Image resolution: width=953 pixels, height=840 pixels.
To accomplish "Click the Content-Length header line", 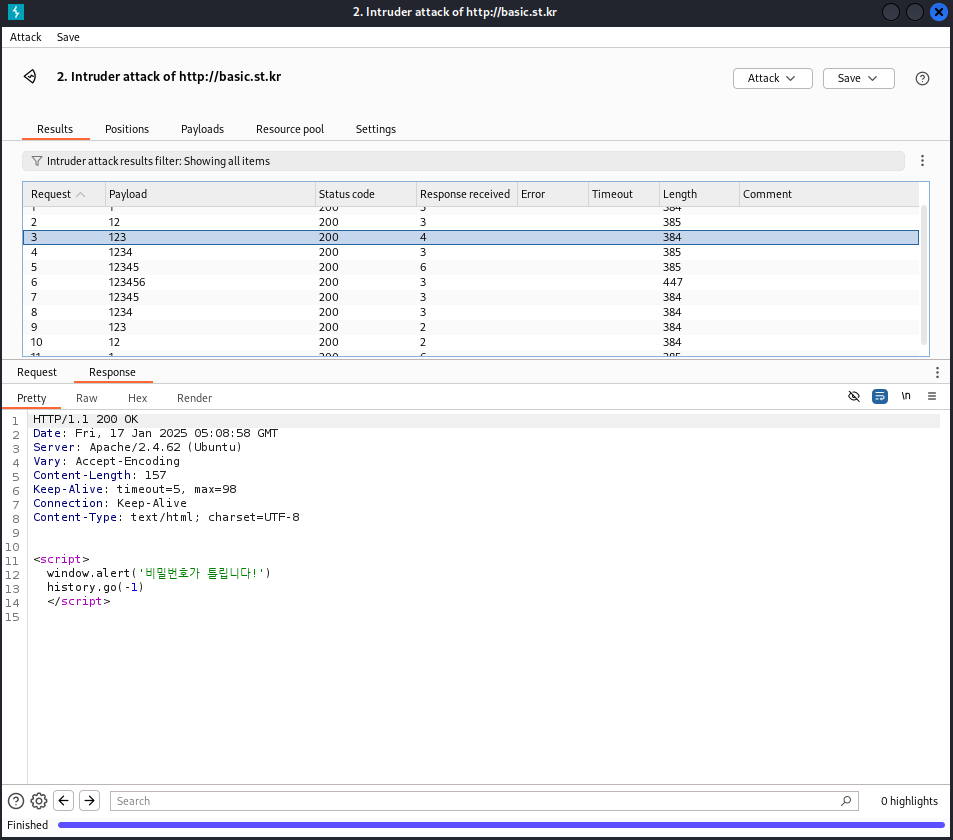I will point(100,475).
